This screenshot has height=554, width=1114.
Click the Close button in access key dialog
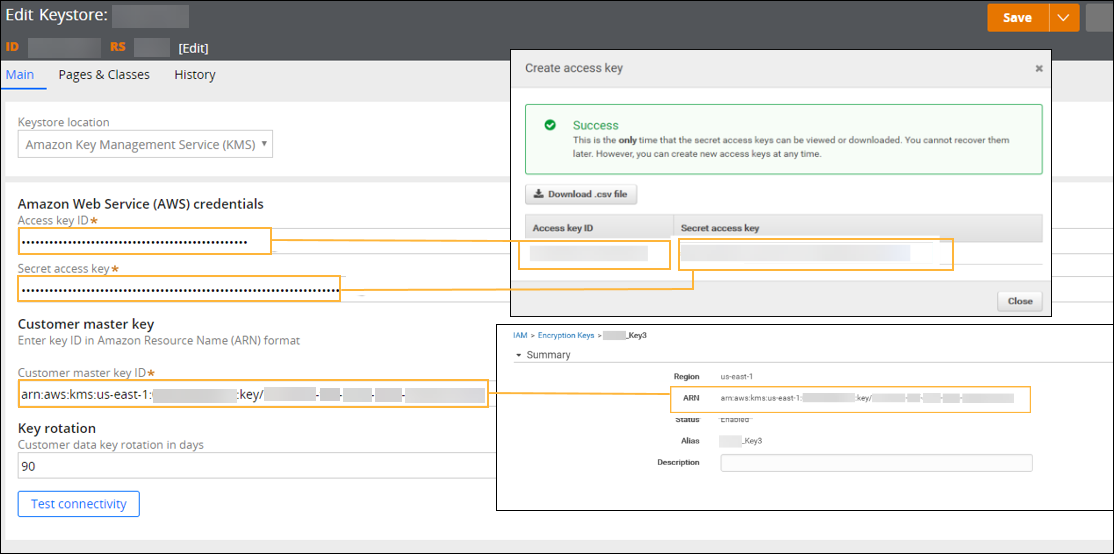point(1020,301)
